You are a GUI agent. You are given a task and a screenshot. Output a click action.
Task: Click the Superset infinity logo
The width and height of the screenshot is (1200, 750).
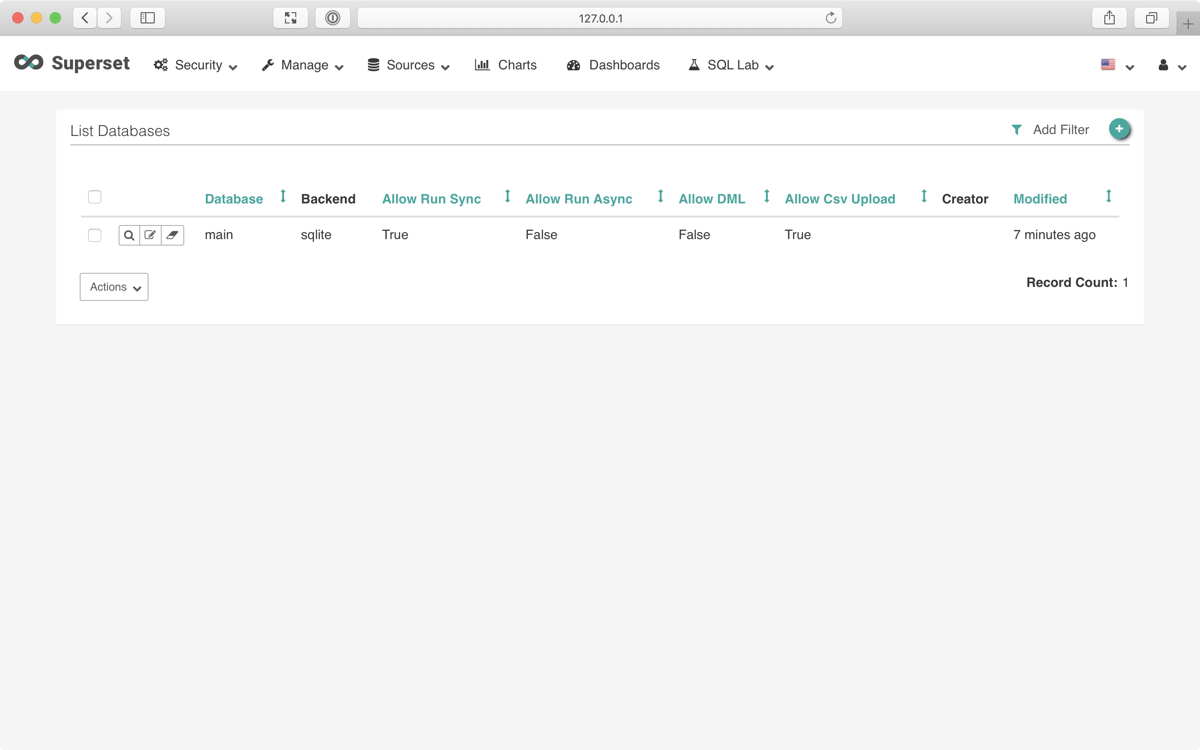(x=28, y=63)
